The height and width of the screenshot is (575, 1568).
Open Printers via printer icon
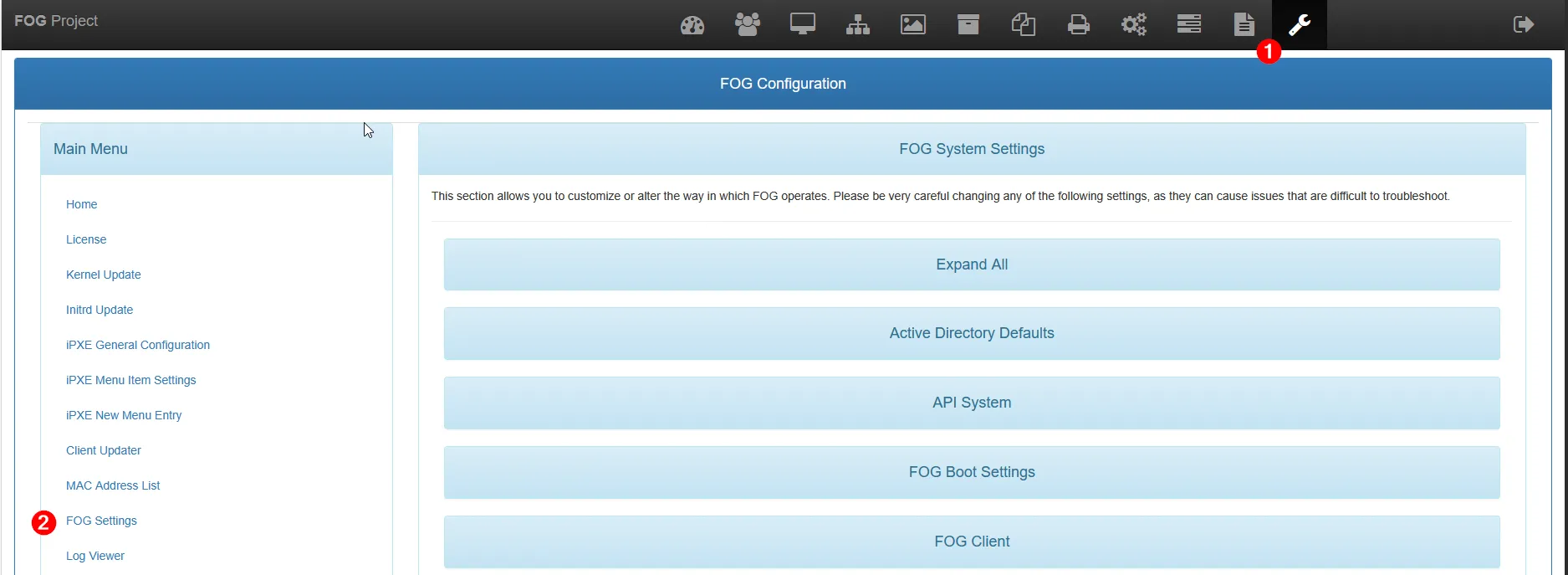pos(1078,25)
